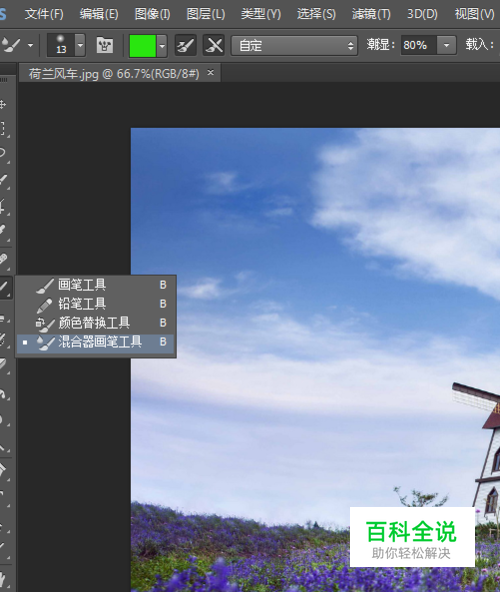This screenshot has height=592, width=500.
Task: Open the 3D(D) menu
Action: 422,14
